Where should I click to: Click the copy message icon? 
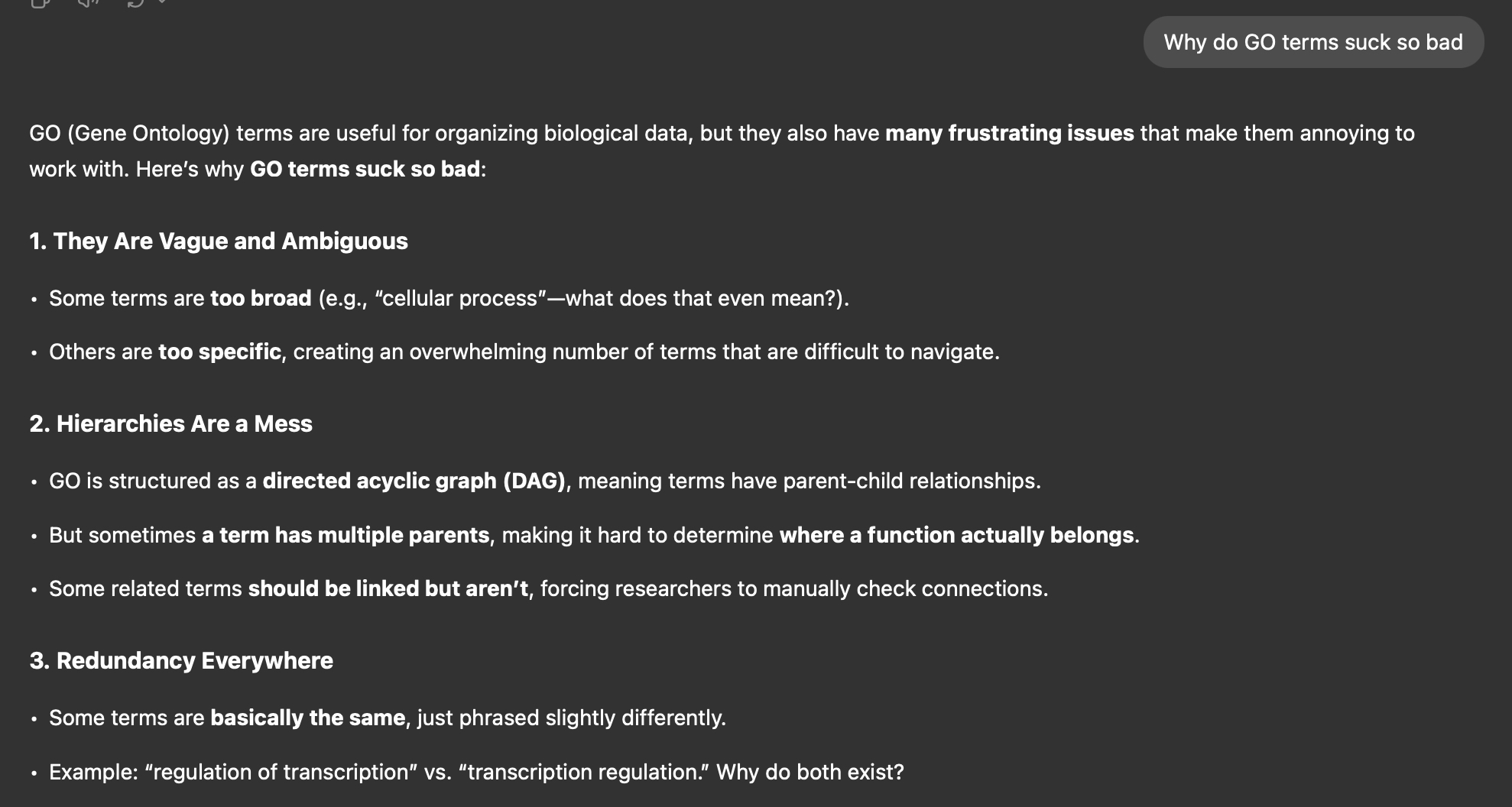click(41, 2)
